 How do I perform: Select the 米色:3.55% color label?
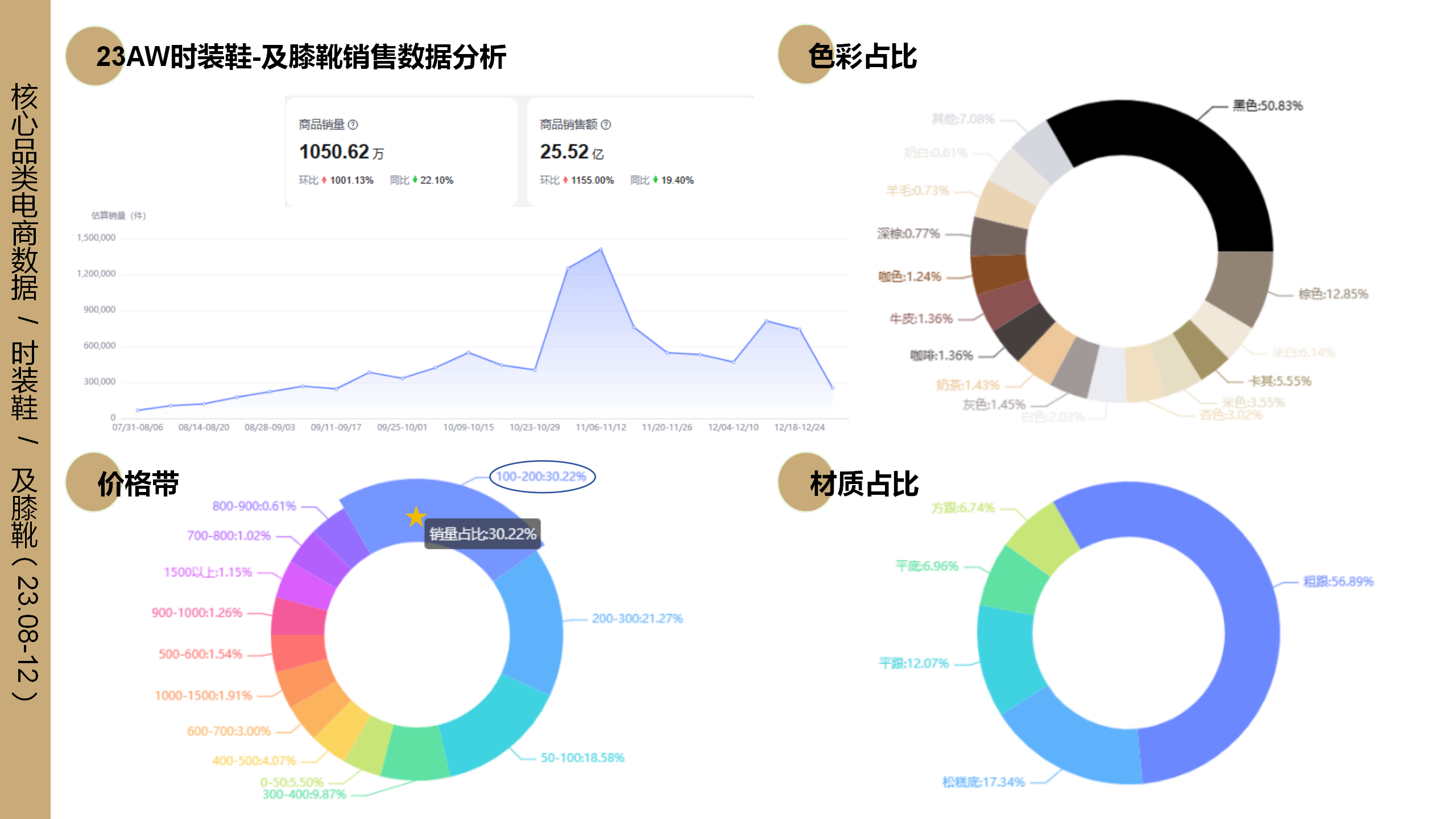click(x=1253, y=402)
